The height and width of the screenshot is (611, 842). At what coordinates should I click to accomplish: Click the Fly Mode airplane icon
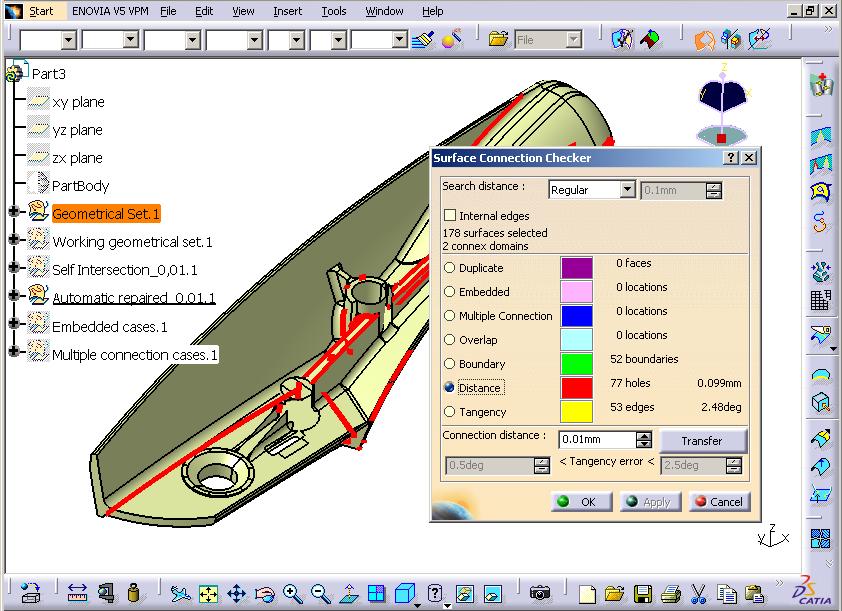(180, 593)
